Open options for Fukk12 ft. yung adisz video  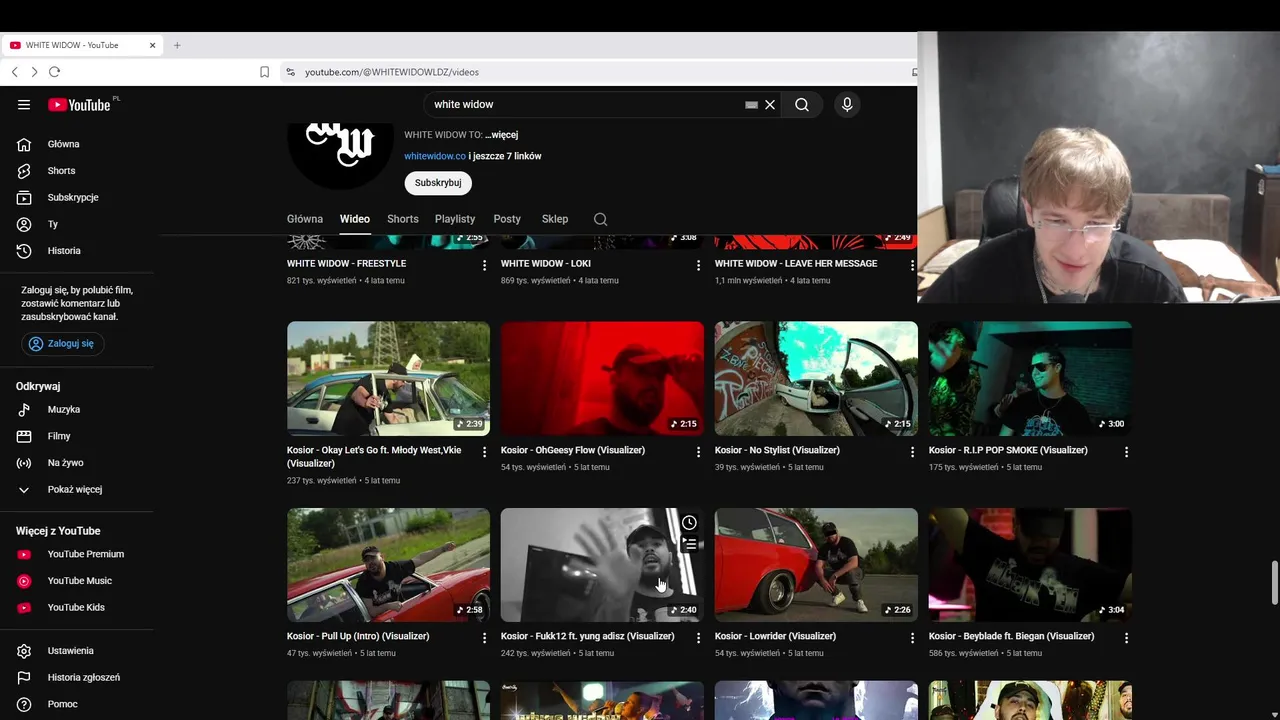698,638
